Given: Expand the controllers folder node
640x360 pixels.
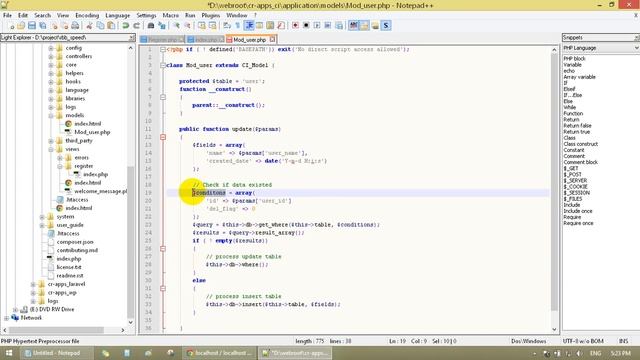Looking at the screenshot, I should point(51,56).
